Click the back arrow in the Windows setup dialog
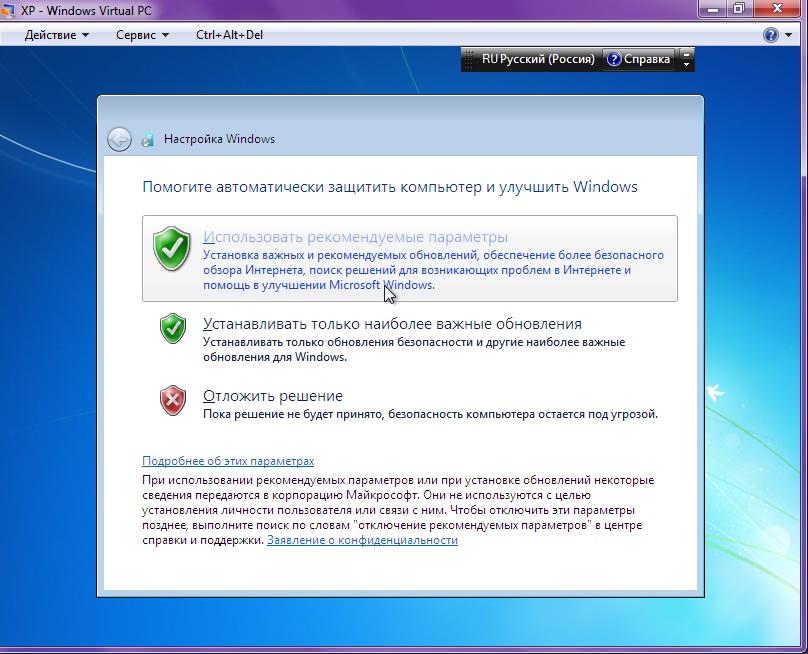808x654 pixels. pyautogui.click(x=119, y=139)
